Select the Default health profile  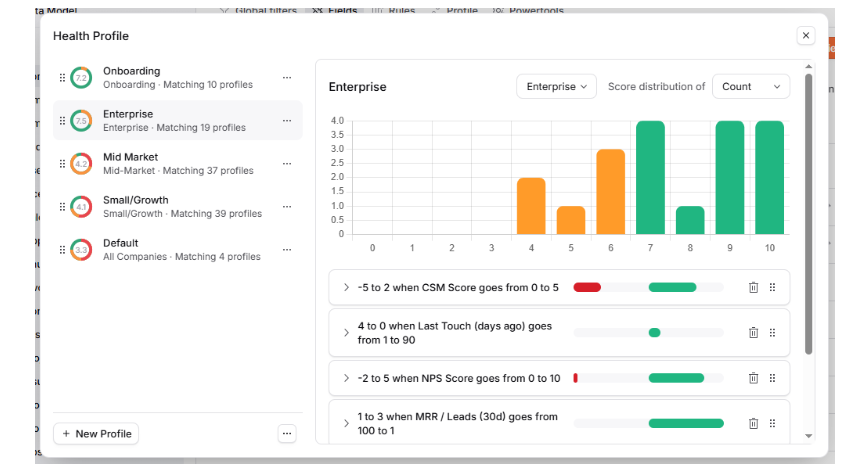tap(178, 250)
